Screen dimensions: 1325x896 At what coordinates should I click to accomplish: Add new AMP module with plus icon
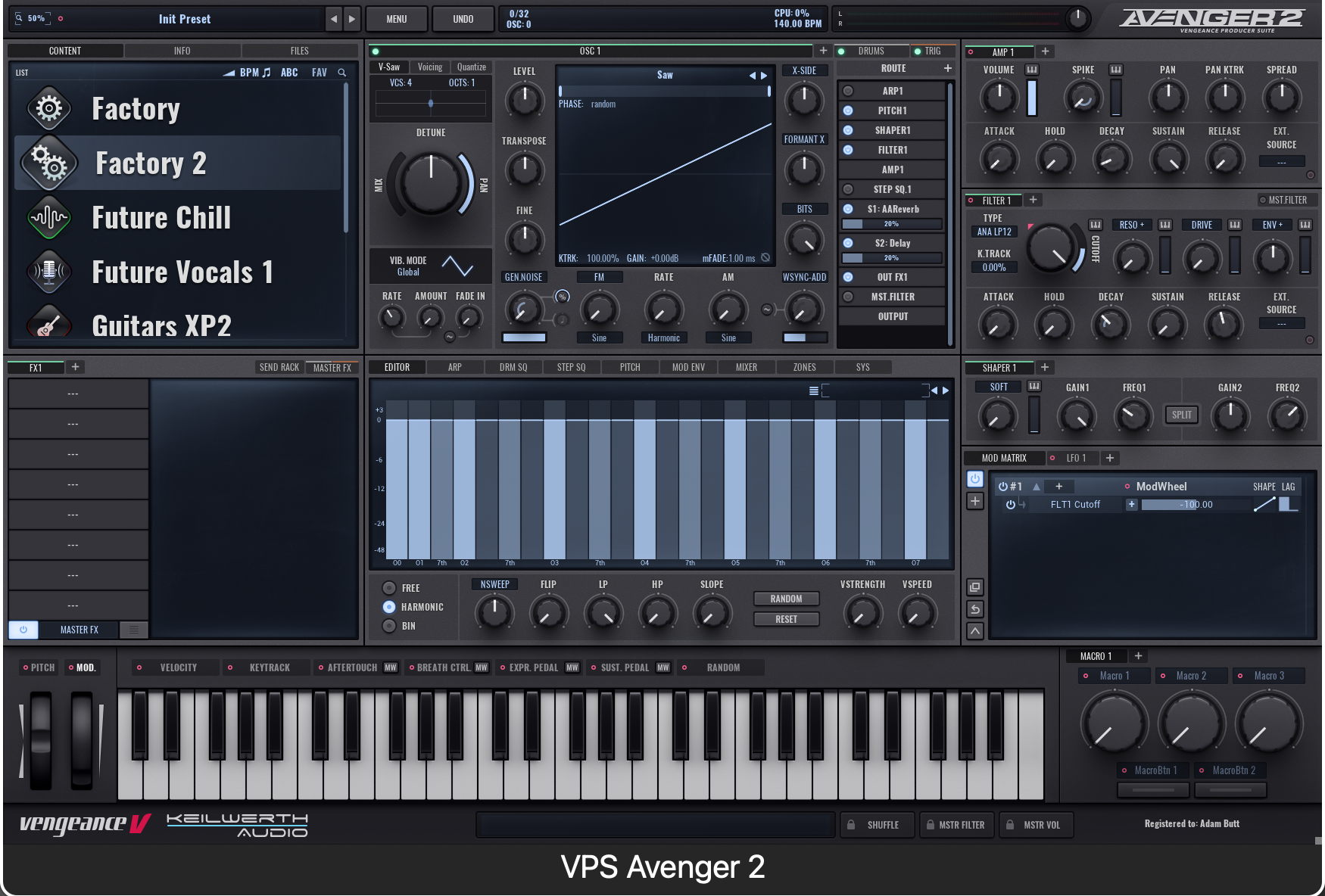(x=1045, y=51)
